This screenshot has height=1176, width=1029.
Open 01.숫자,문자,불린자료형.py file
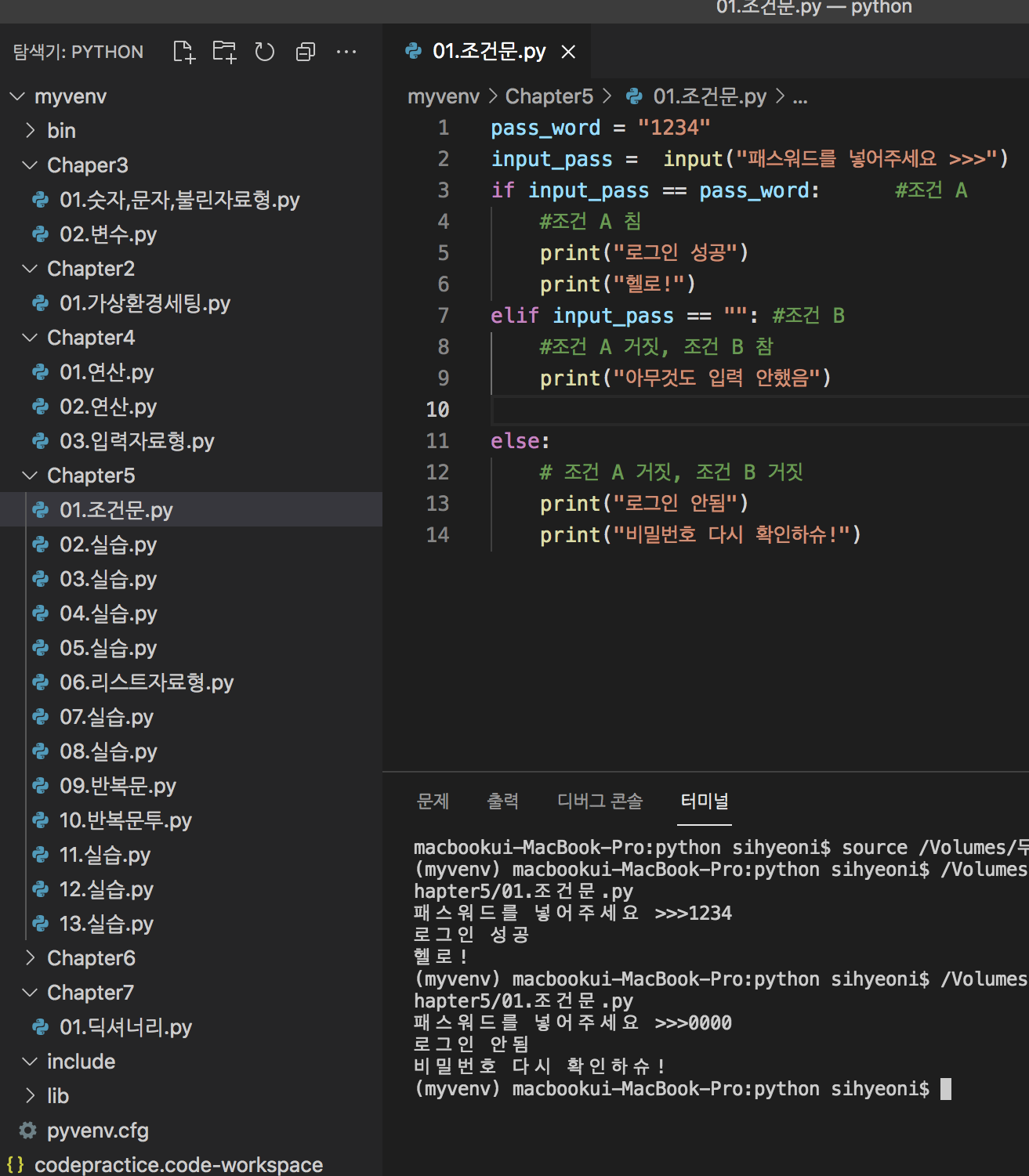pyautogui.click(x=191, y=200)
